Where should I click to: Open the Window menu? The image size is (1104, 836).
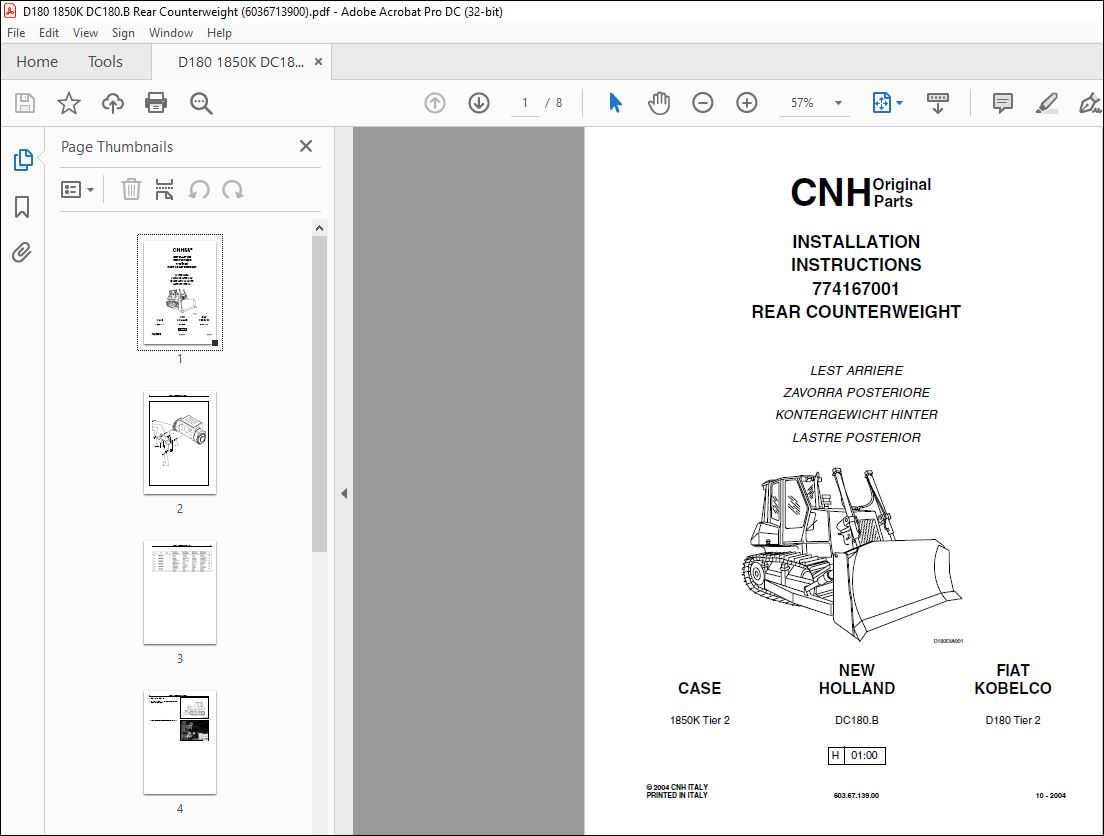tap(171, 33)
